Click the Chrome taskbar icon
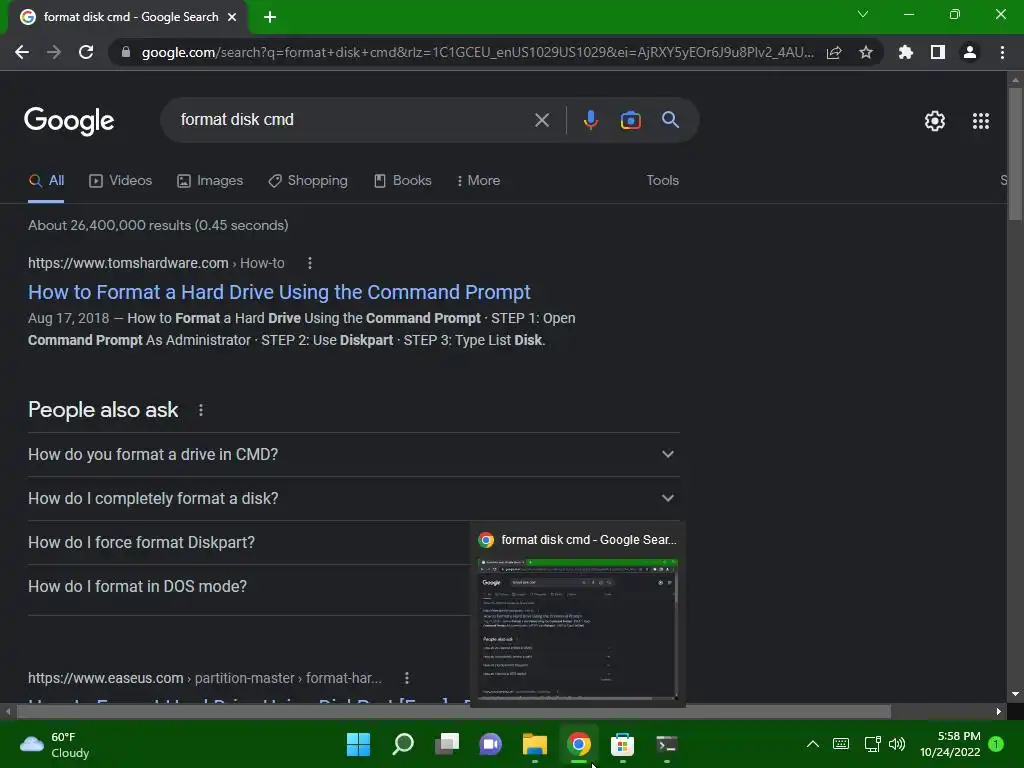Screen dimensions: 1024x768 click(579, 744)
